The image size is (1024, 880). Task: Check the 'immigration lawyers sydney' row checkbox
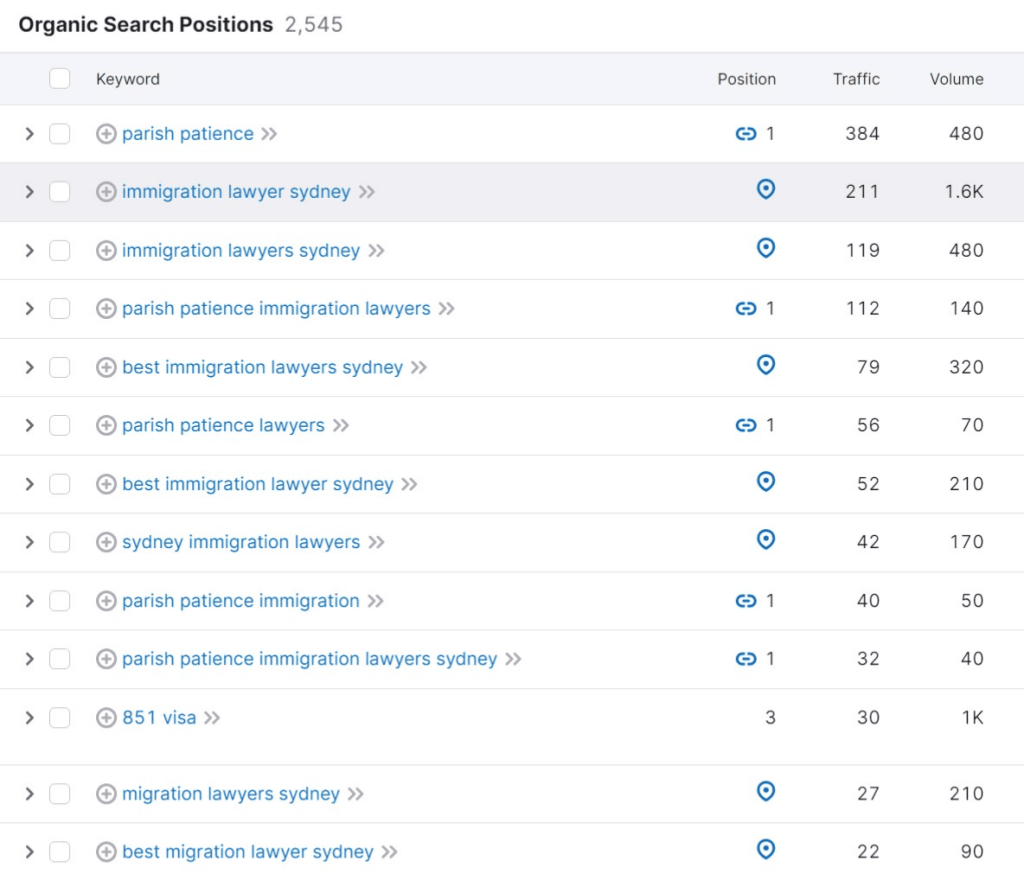point(59,251)
